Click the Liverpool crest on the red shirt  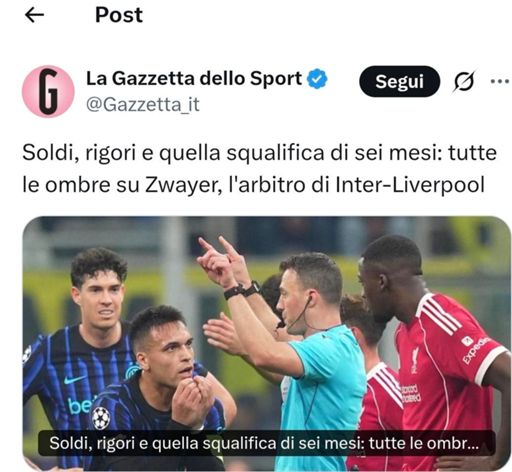click(414, 359)
